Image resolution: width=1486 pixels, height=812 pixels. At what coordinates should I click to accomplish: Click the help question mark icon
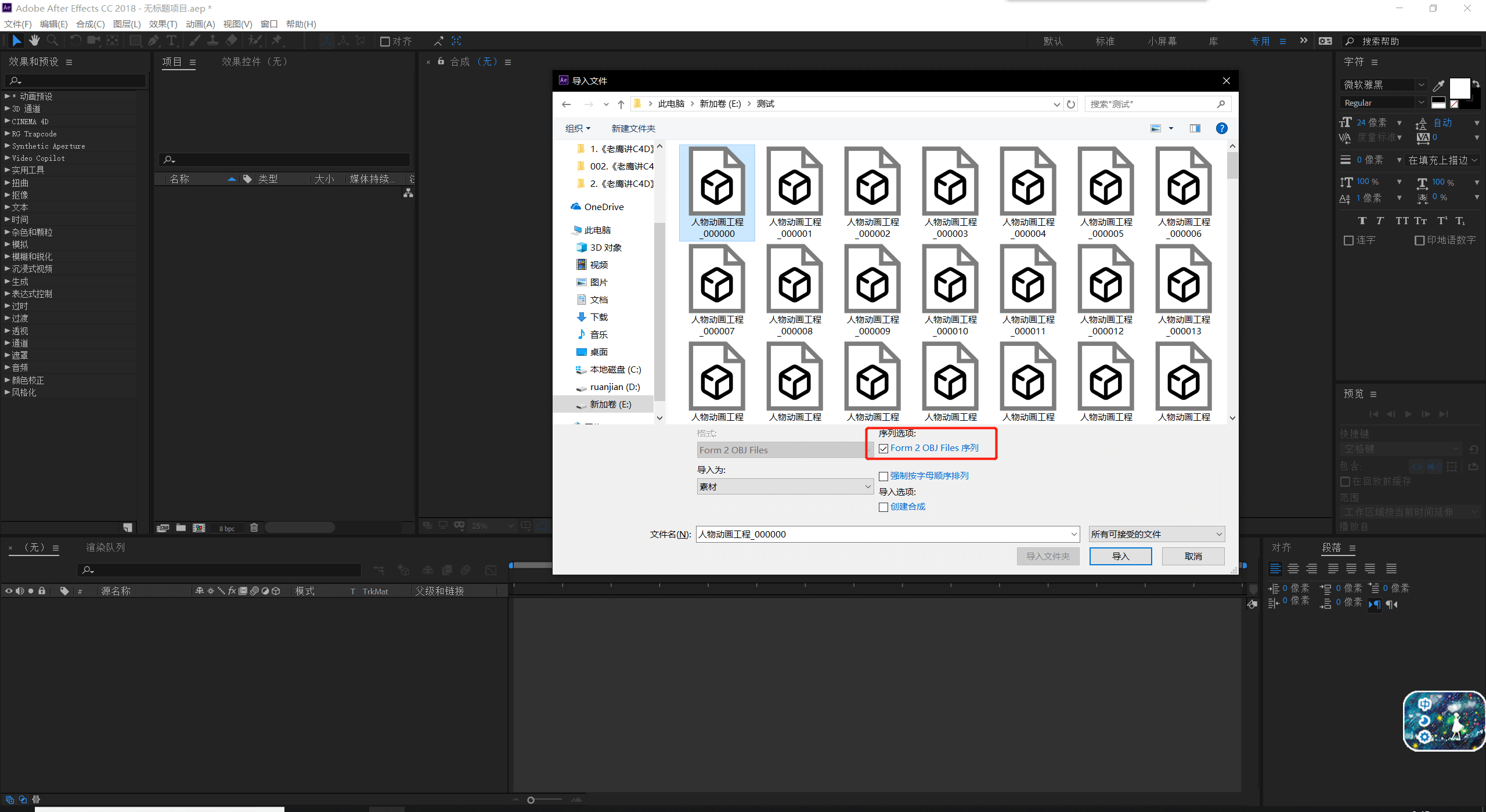[x=1221, y=128]
